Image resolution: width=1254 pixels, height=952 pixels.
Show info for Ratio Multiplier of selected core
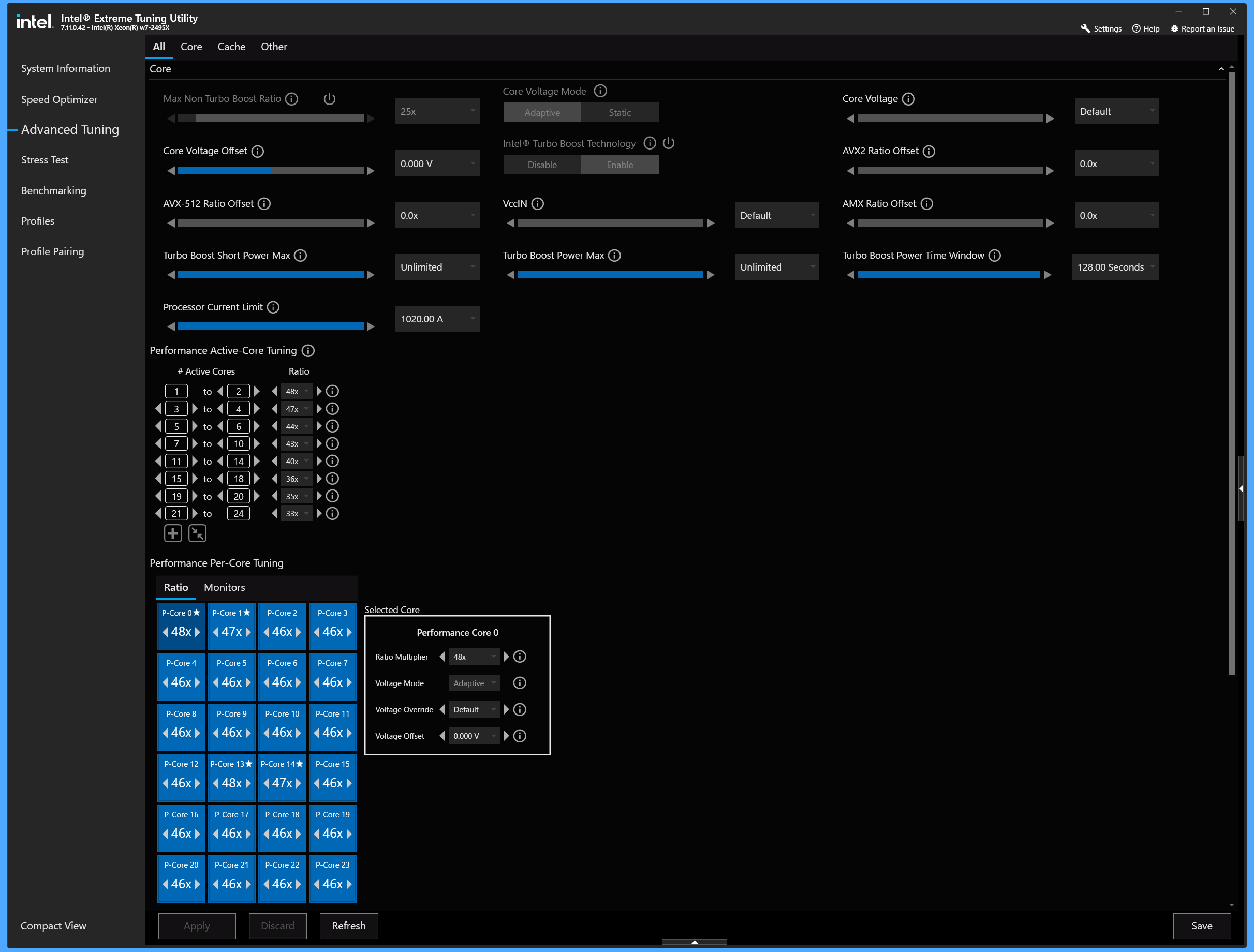(520, 657)
